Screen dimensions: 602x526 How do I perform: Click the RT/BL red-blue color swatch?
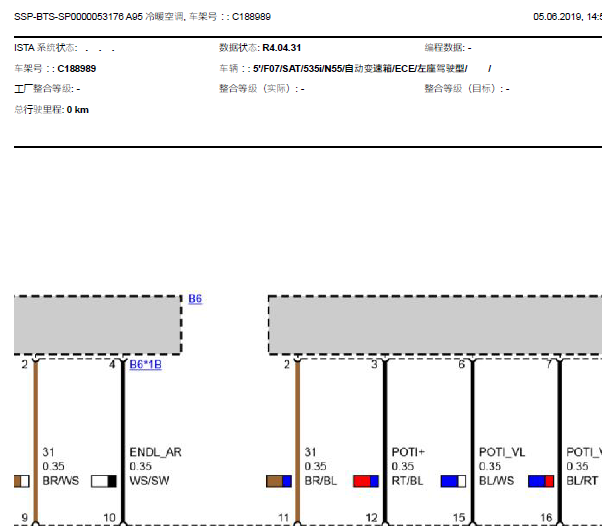tap(366, 481)
